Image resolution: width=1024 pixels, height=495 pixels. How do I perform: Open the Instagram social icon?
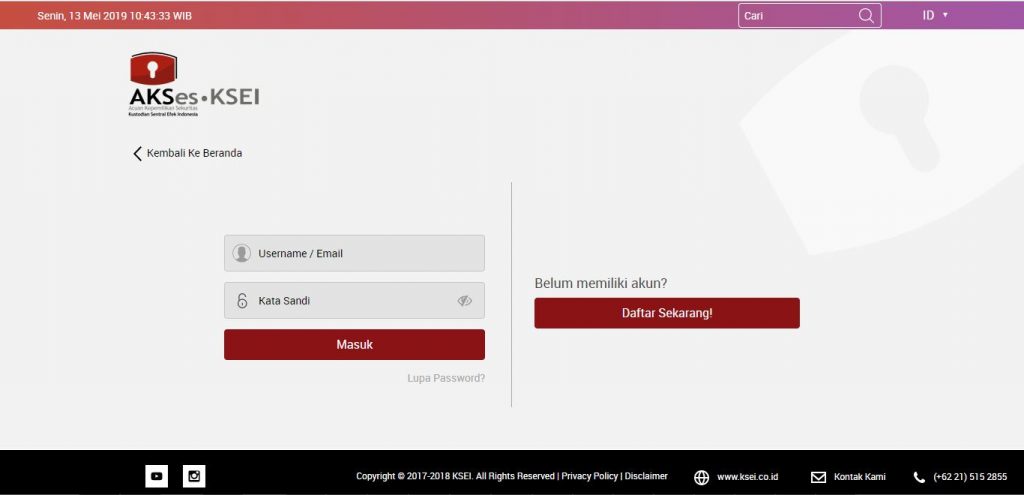click(x=194, y=477)
